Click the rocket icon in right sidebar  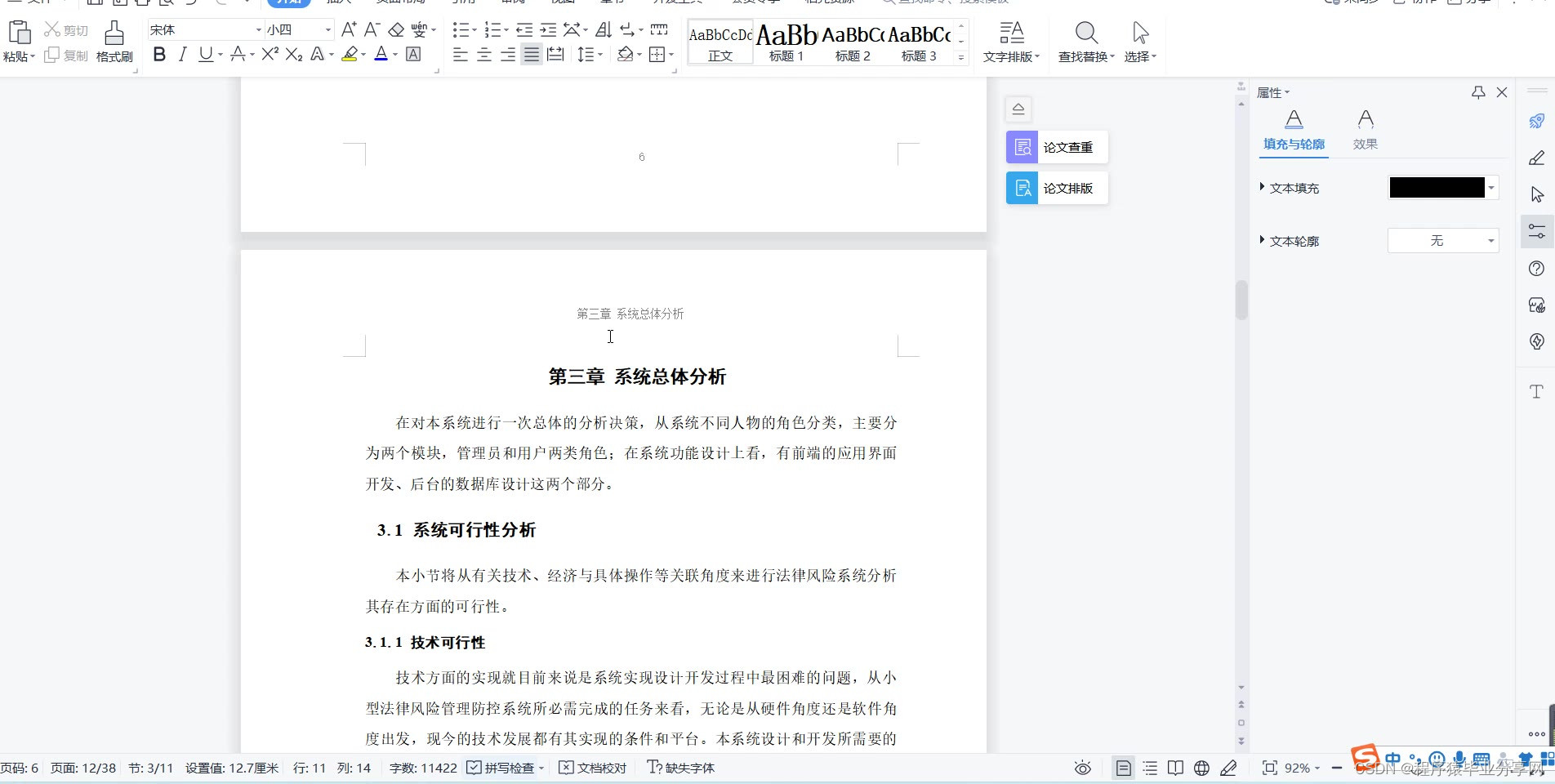[1536, 121]
